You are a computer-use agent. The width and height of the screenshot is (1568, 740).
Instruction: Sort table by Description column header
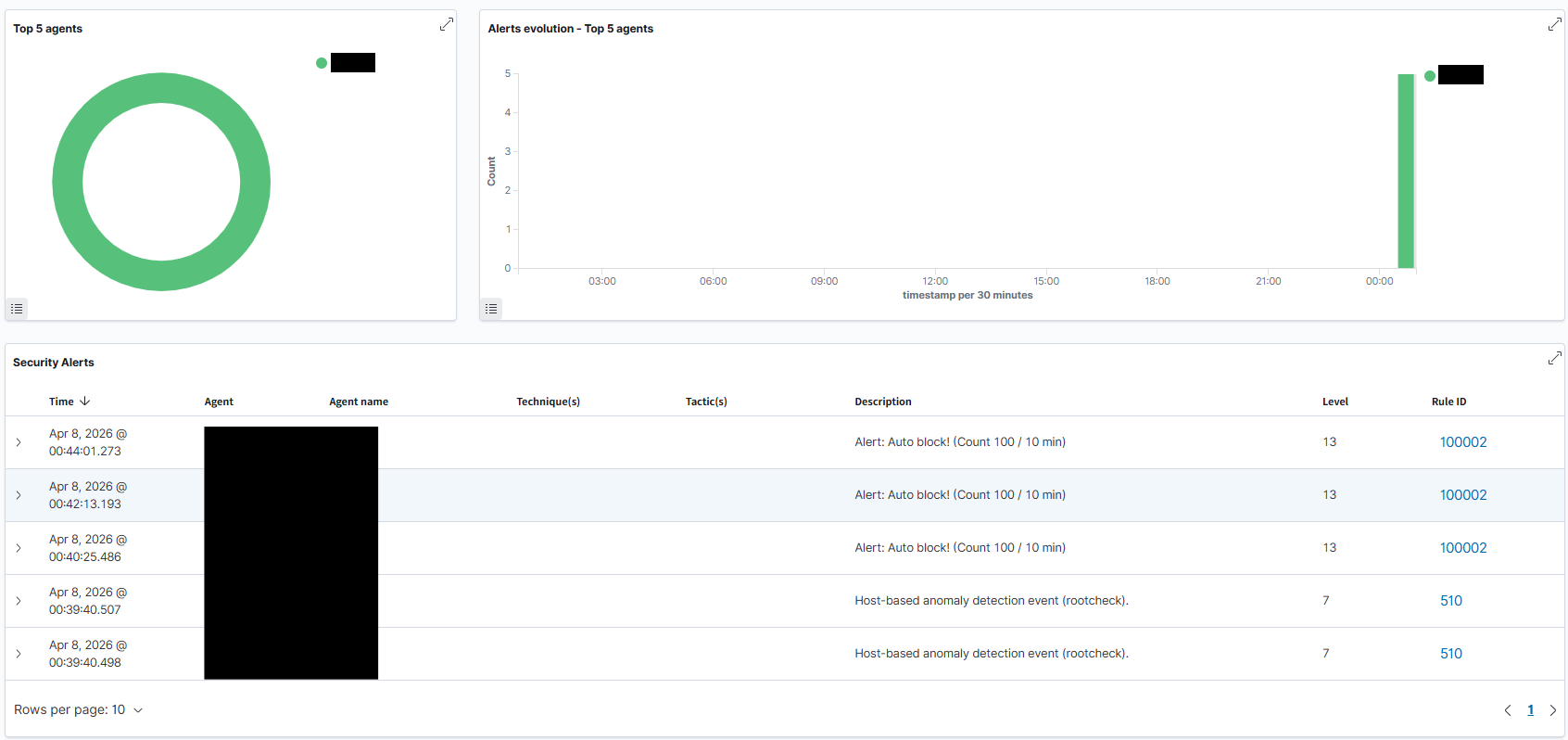pos(882,402)
